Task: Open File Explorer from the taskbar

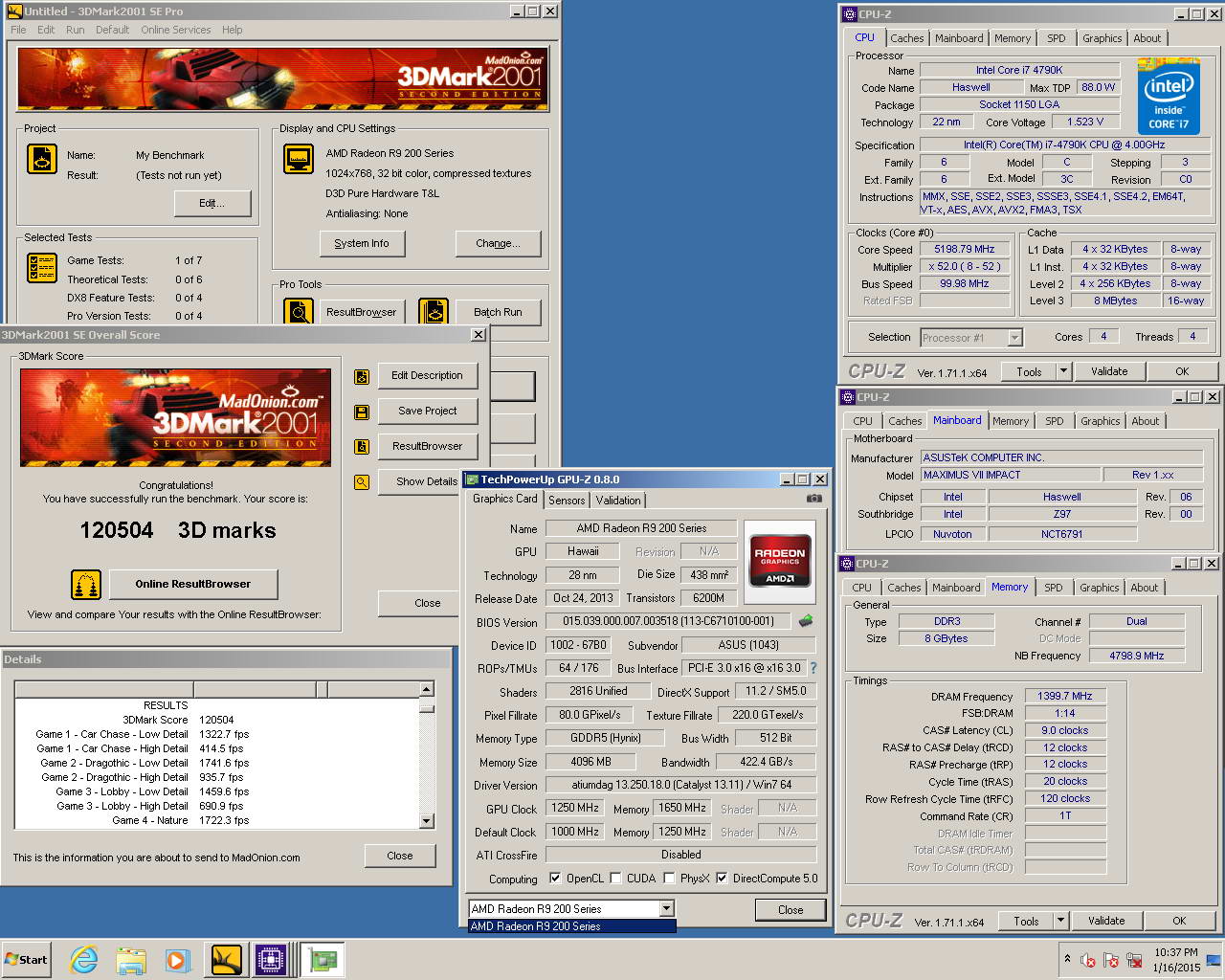Action: click(x=130, y=960)
